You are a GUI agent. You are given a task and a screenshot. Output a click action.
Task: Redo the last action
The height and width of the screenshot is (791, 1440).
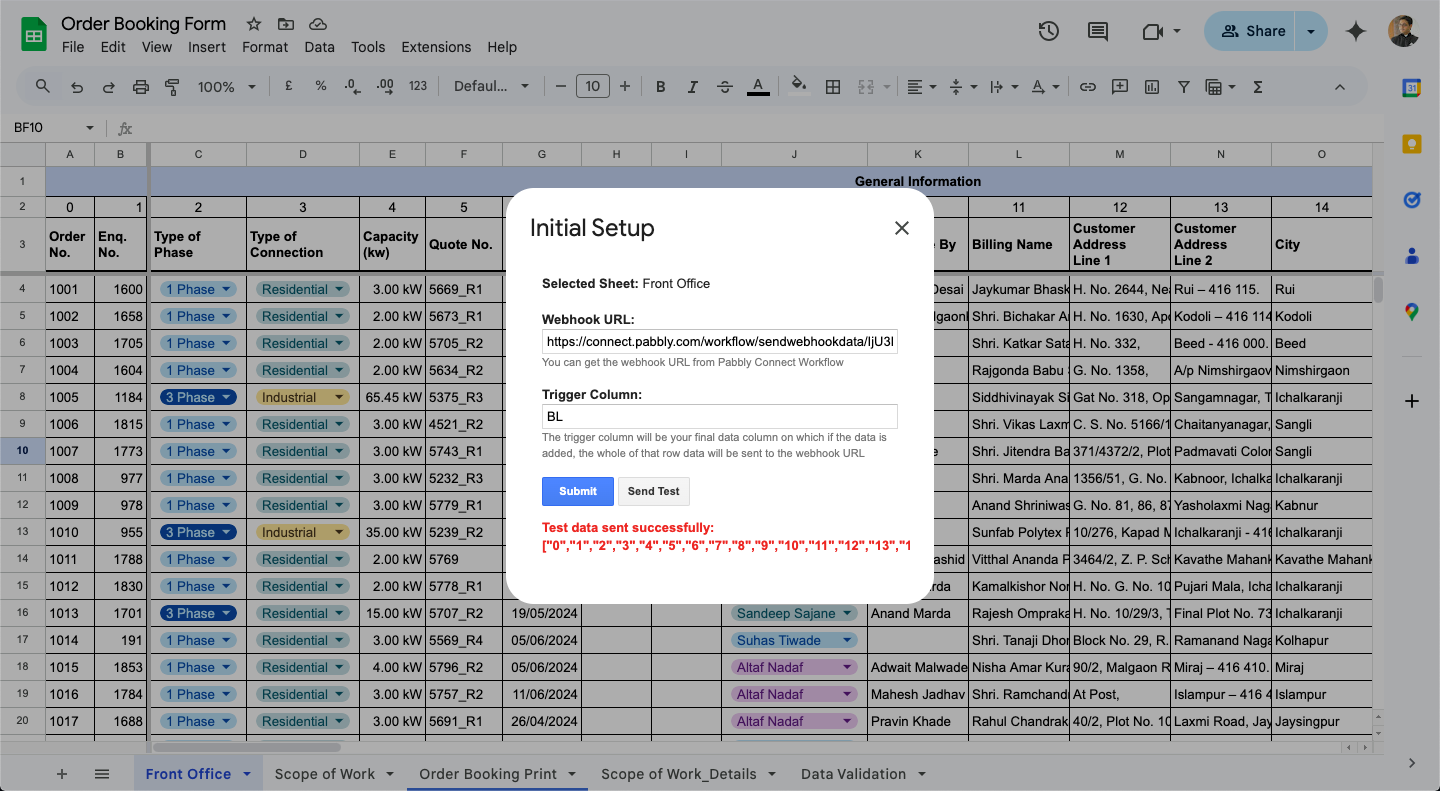(108, 87)
